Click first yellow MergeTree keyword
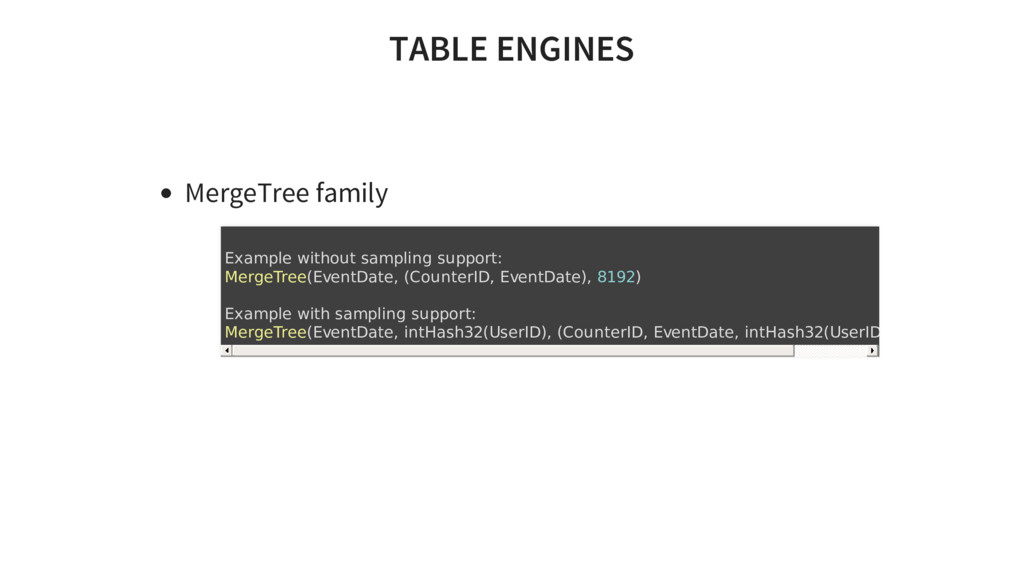 pos(265,277)
